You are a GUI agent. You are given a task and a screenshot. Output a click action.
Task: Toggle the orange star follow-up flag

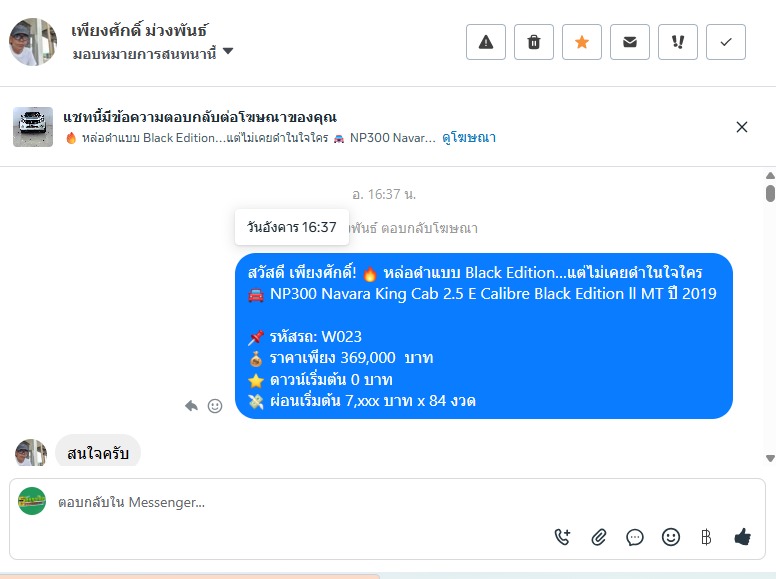[582, 42]
